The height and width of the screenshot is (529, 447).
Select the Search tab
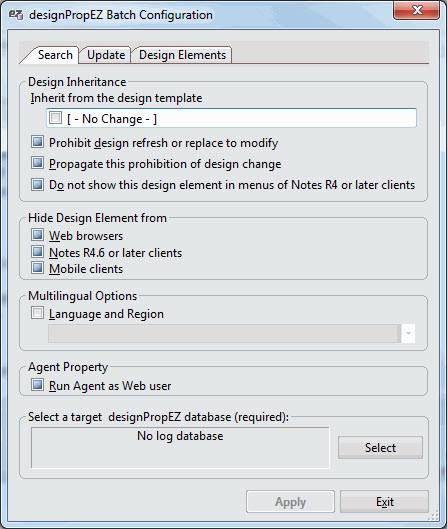tap(55, 55)
